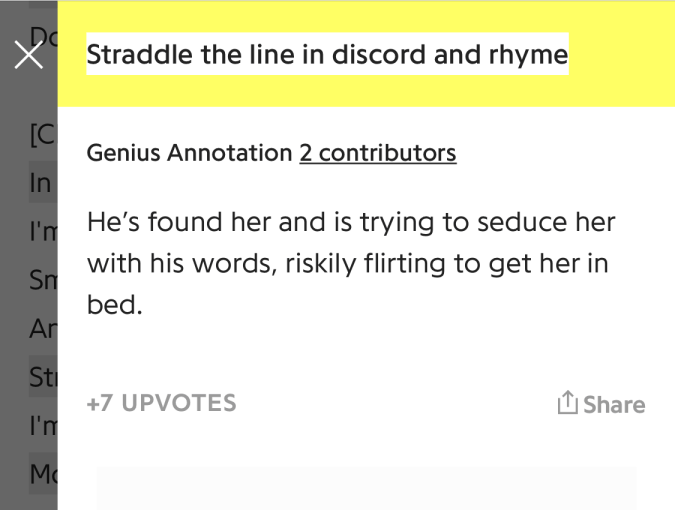Click the annotation sentence starting 'He's found her'

coord(350,222)
